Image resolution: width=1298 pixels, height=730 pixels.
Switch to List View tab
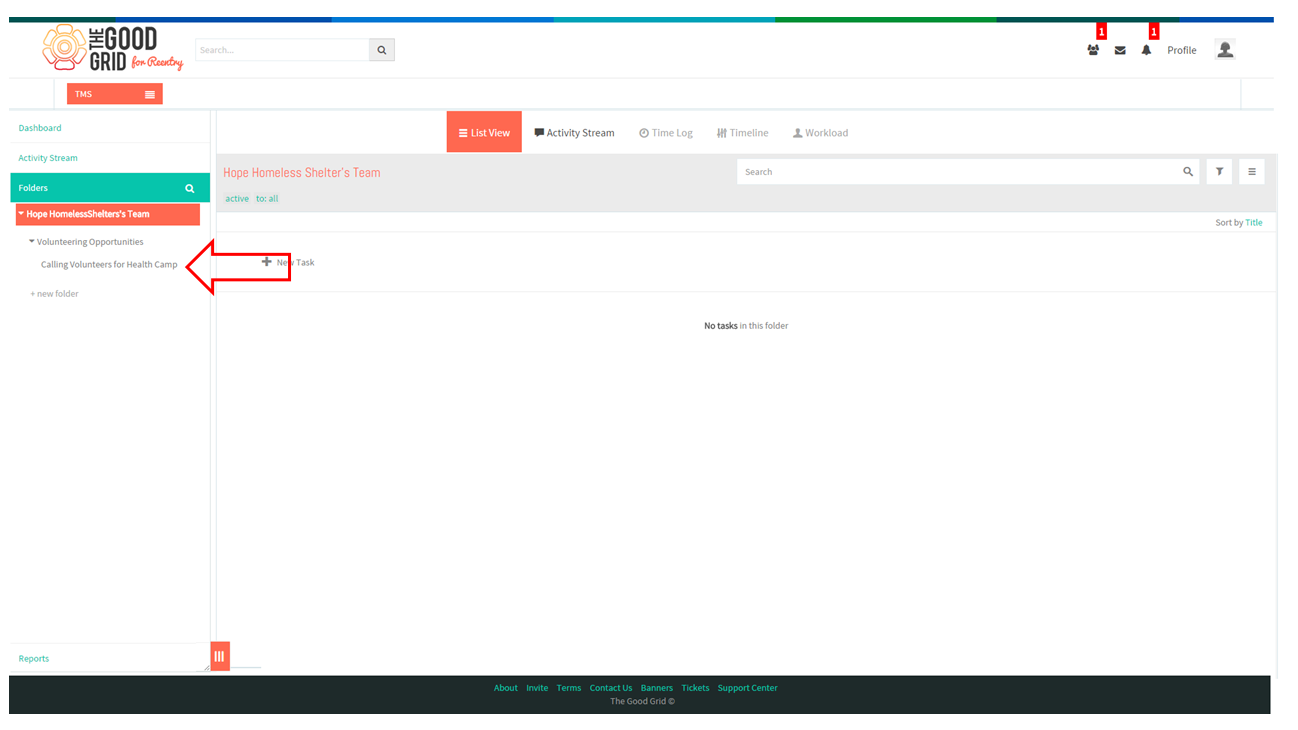point(484,132)
